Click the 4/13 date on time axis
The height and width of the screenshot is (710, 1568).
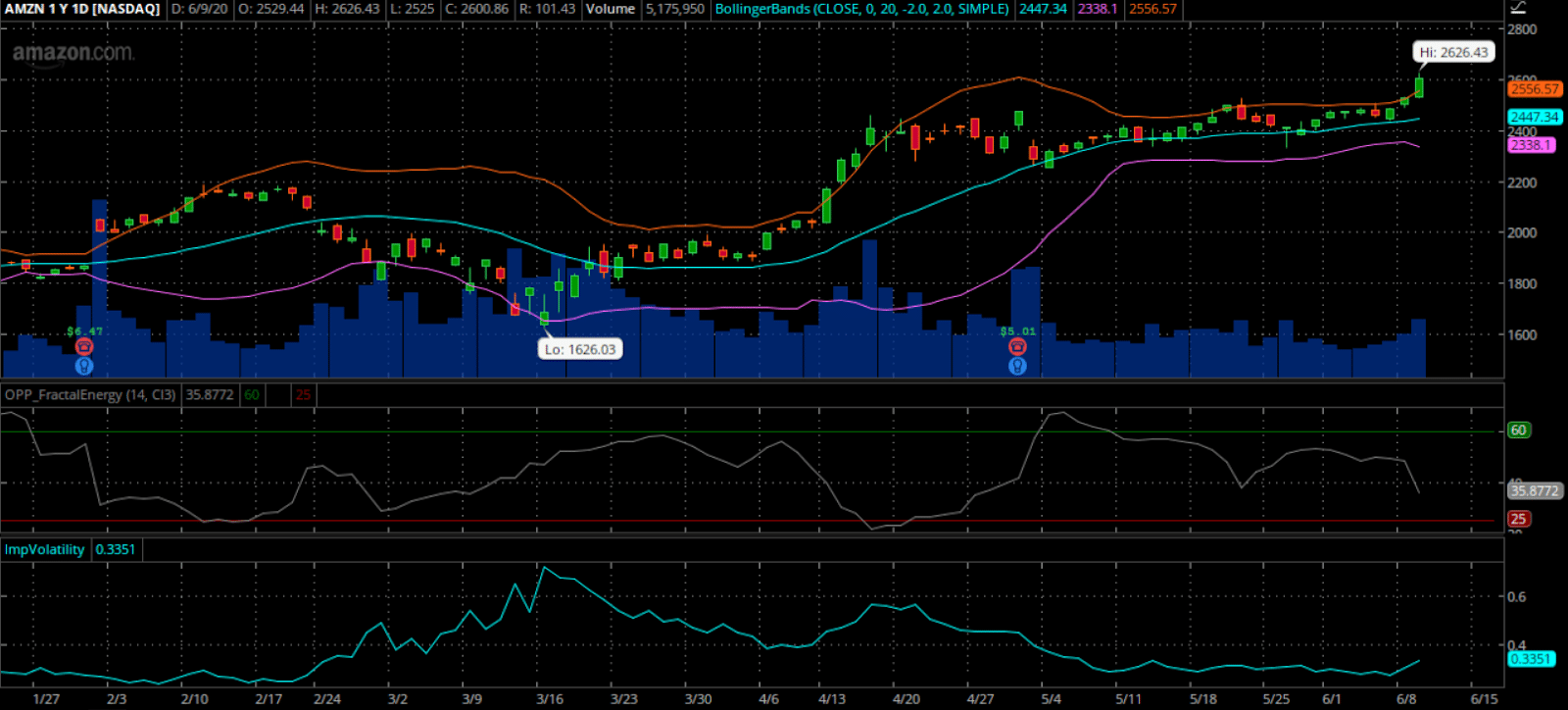click(x=832, y=699)
